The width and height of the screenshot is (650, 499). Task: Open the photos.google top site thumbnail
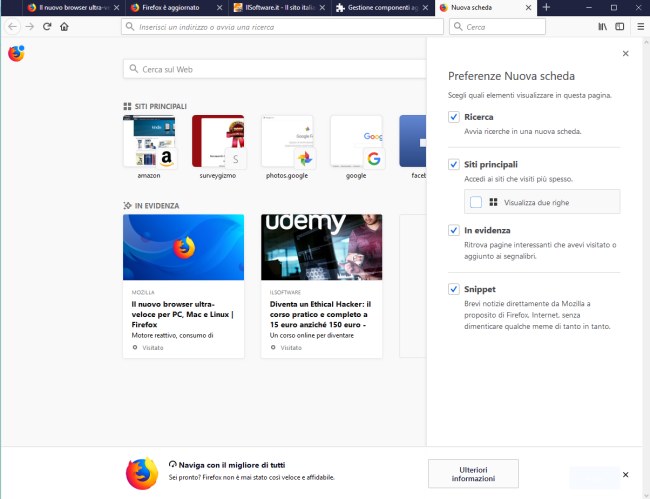pos(287,141)
